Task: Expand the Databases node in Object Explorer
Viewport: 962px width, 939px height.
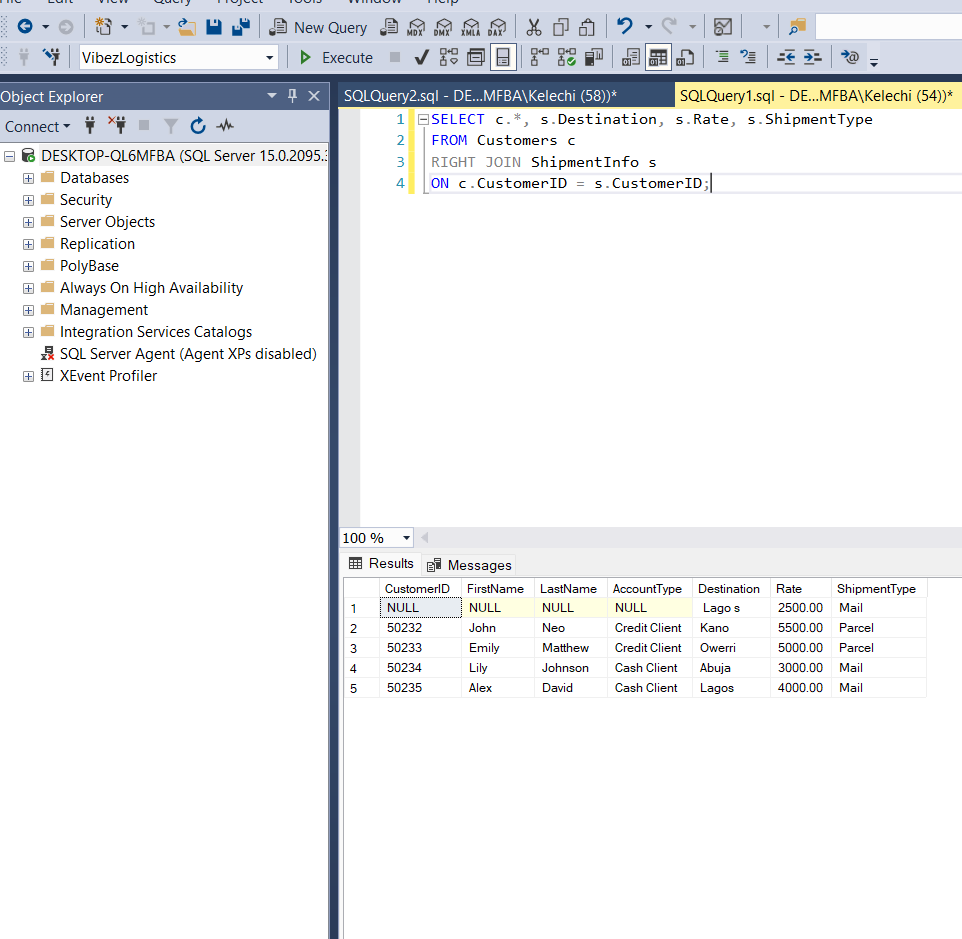Action: point(28,177)
